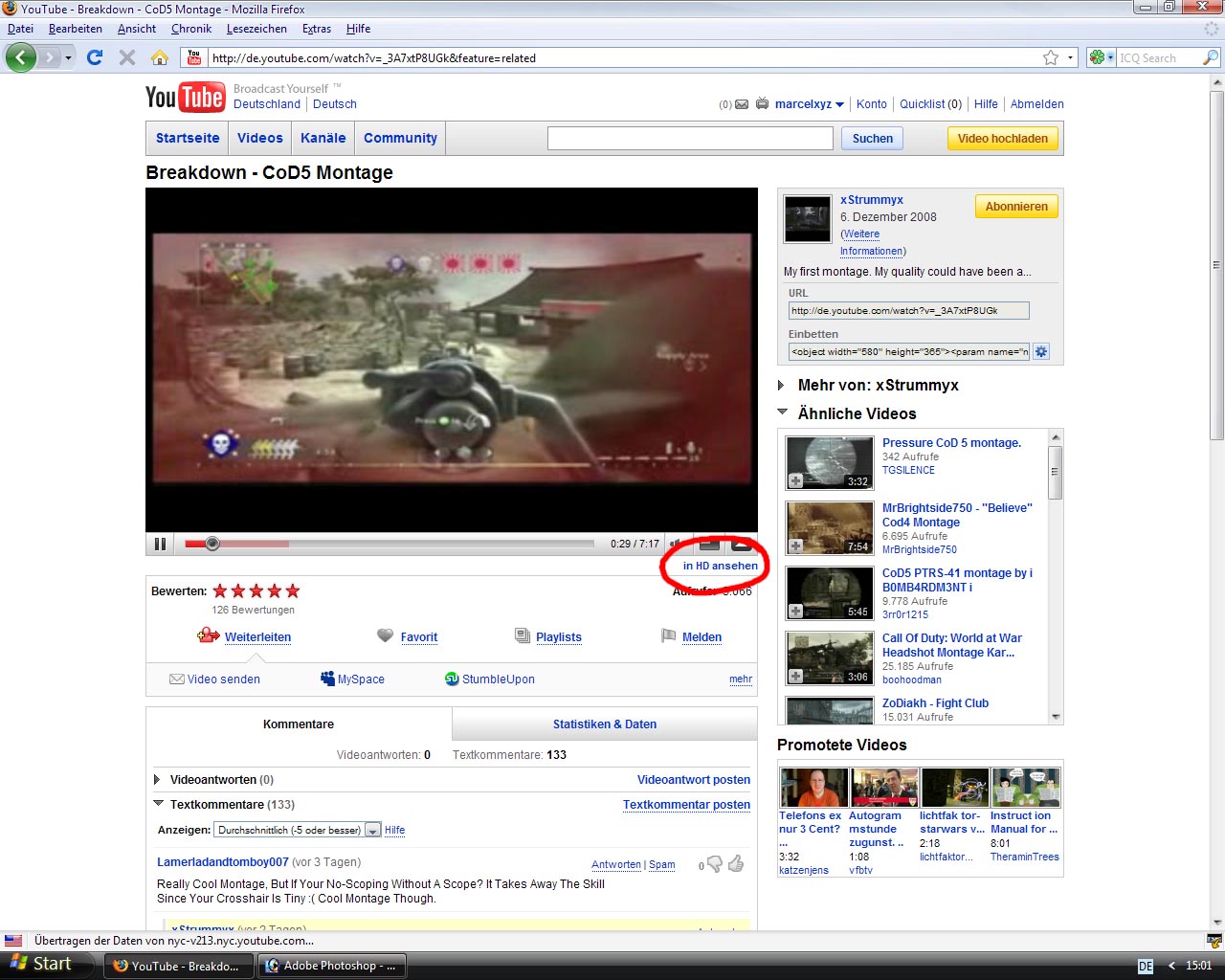The image size is (1225, 980).
Task: Click the thumbs down icon on comment
Action: tap(714, 865)
